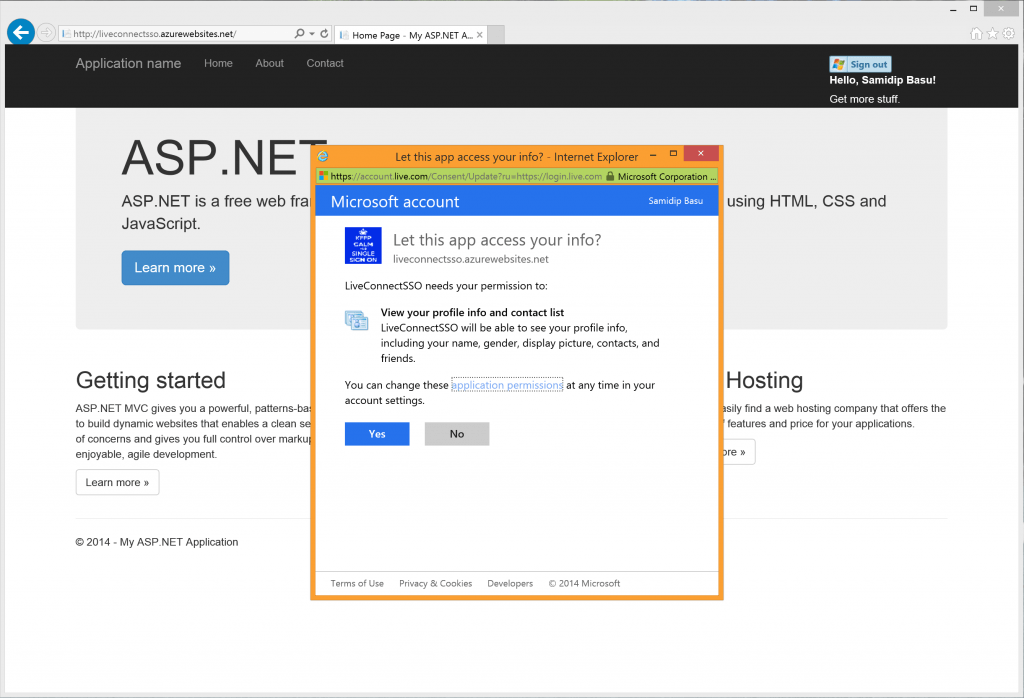Viewport: 1024px width, 698px height.
Task: Open the Contact nav menu item
Action: (325, 63)
